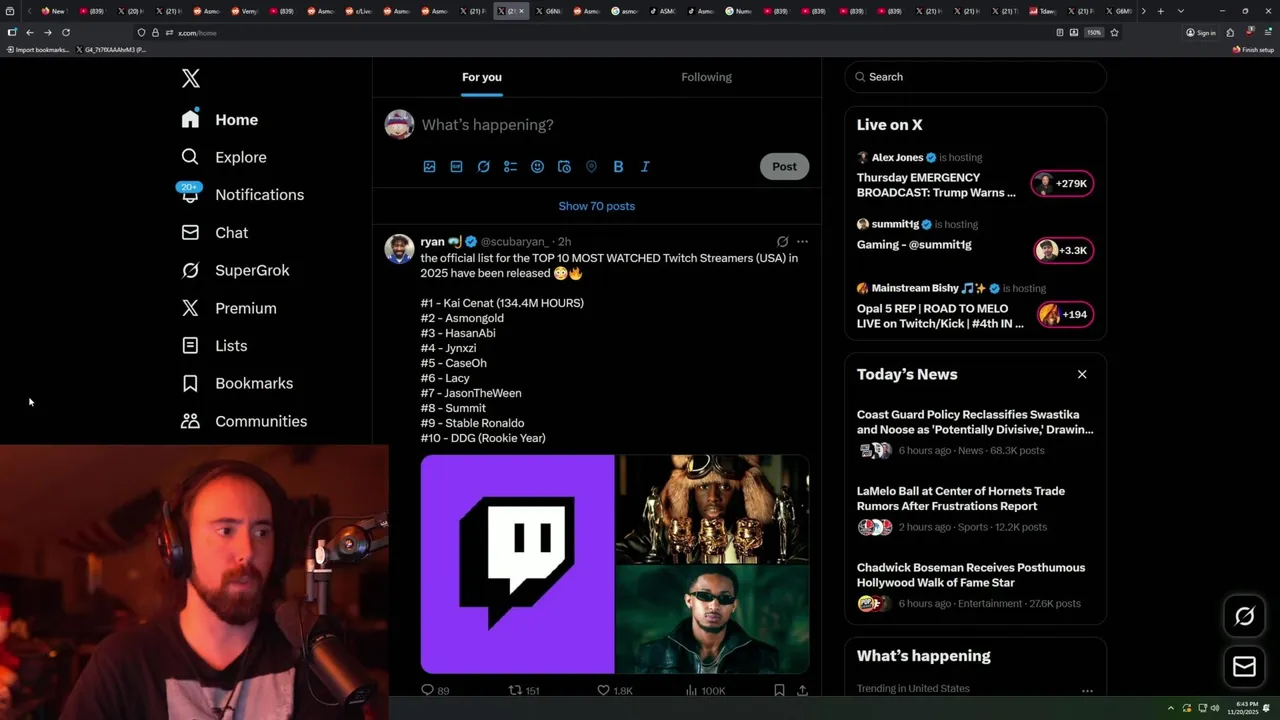Open ryan's profile avatar

399,249
